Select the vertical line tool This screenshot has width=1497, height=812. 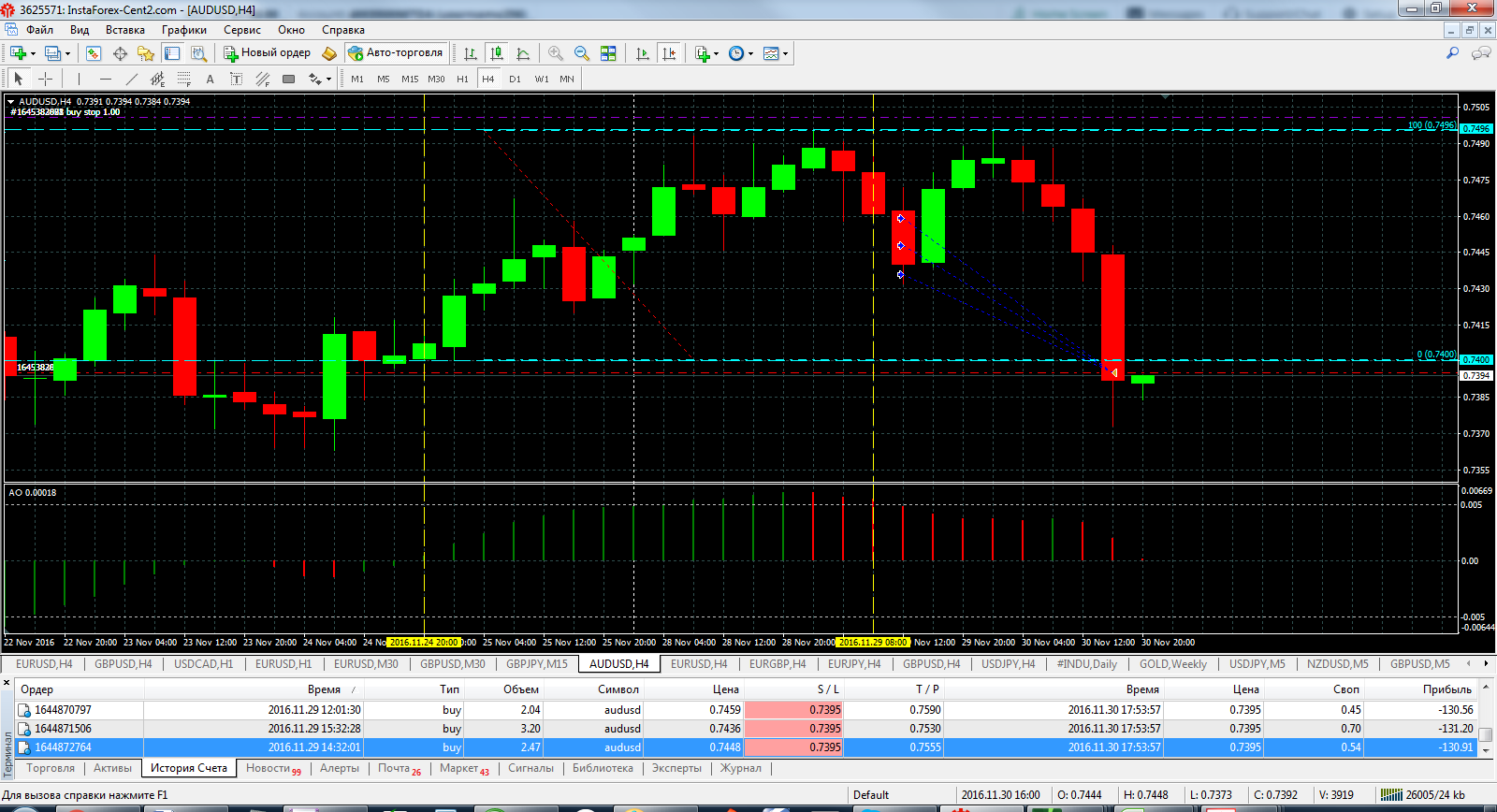click(79, 80)
